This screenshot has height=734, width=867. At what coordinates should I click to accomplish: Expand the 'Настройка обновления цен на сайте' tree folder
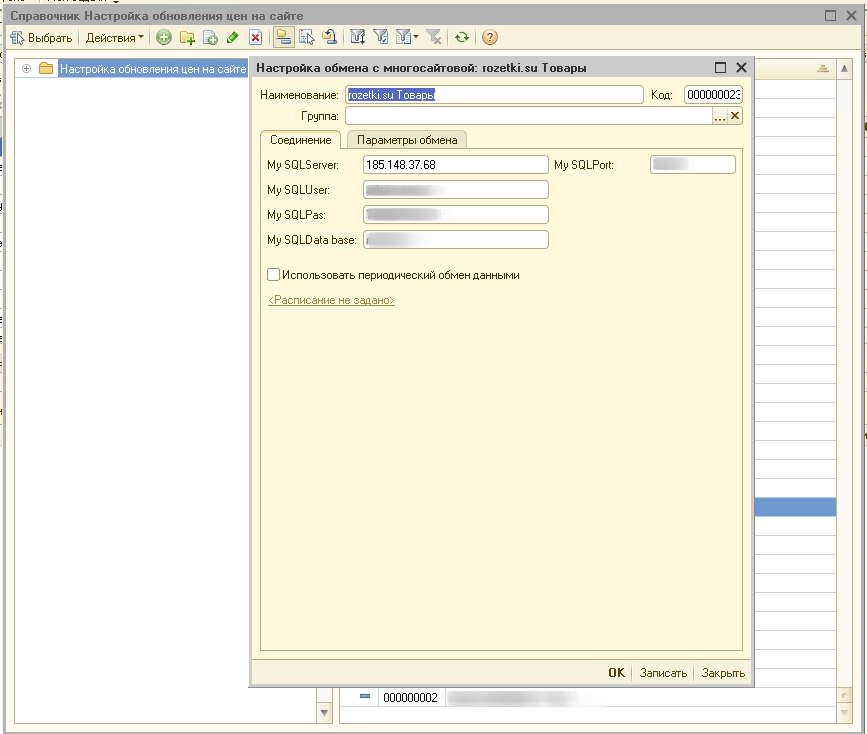26,69
